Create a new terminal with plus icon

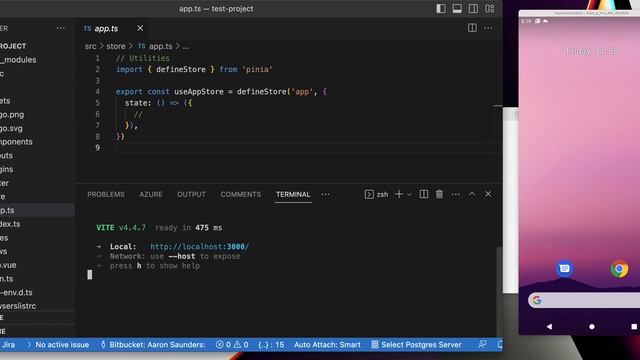(x=399, y=194)
